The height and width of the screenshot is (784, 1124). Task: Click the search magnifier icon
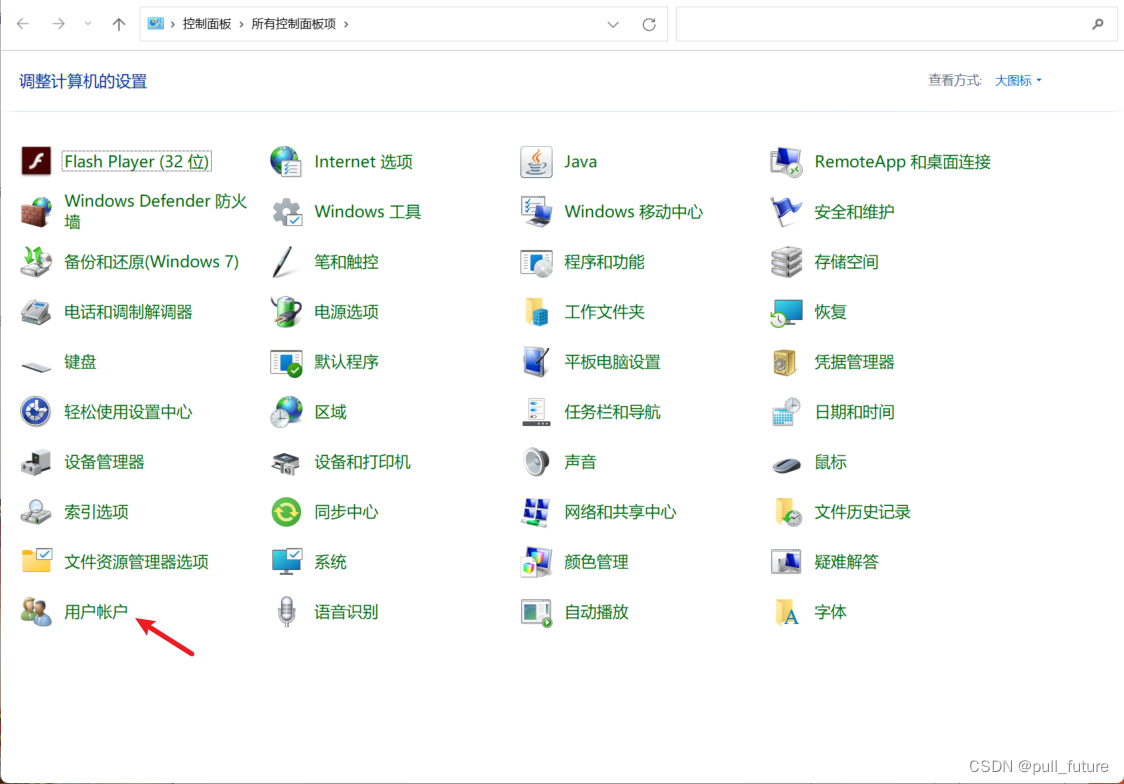tap(1097, 24)
